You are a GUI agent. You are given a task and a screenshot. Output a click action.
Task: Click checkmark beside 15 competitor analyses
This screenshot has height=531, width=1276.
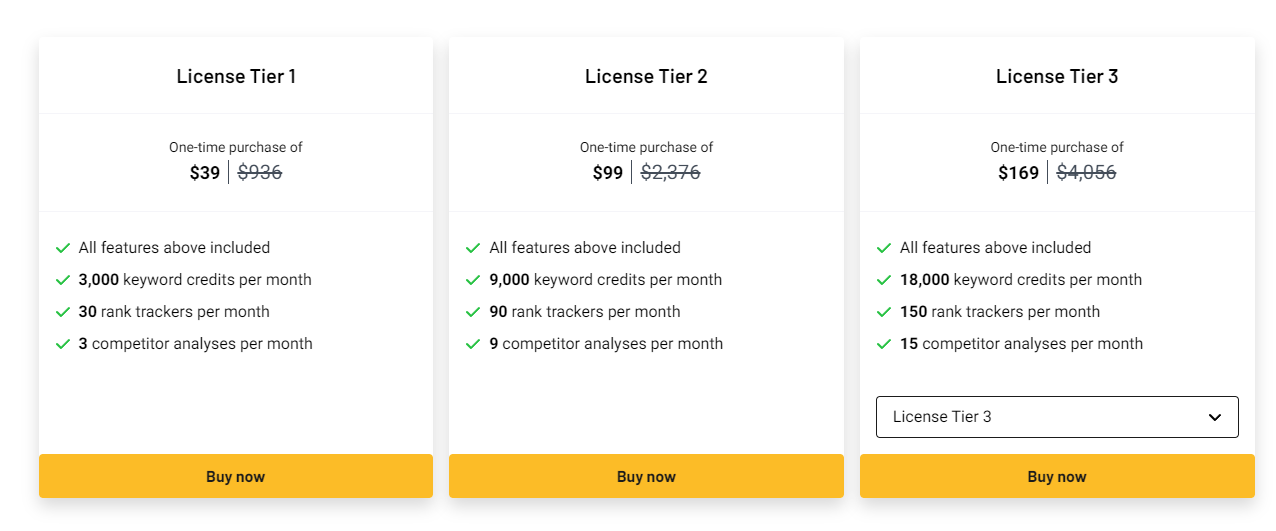[x=884, y=344]
